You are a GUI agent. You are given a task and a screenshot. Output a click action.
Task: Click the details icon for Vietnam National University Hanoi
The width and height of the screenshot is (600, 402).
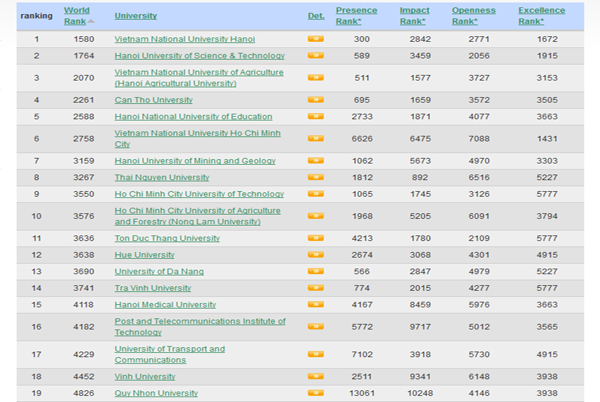tap(315, 40)
